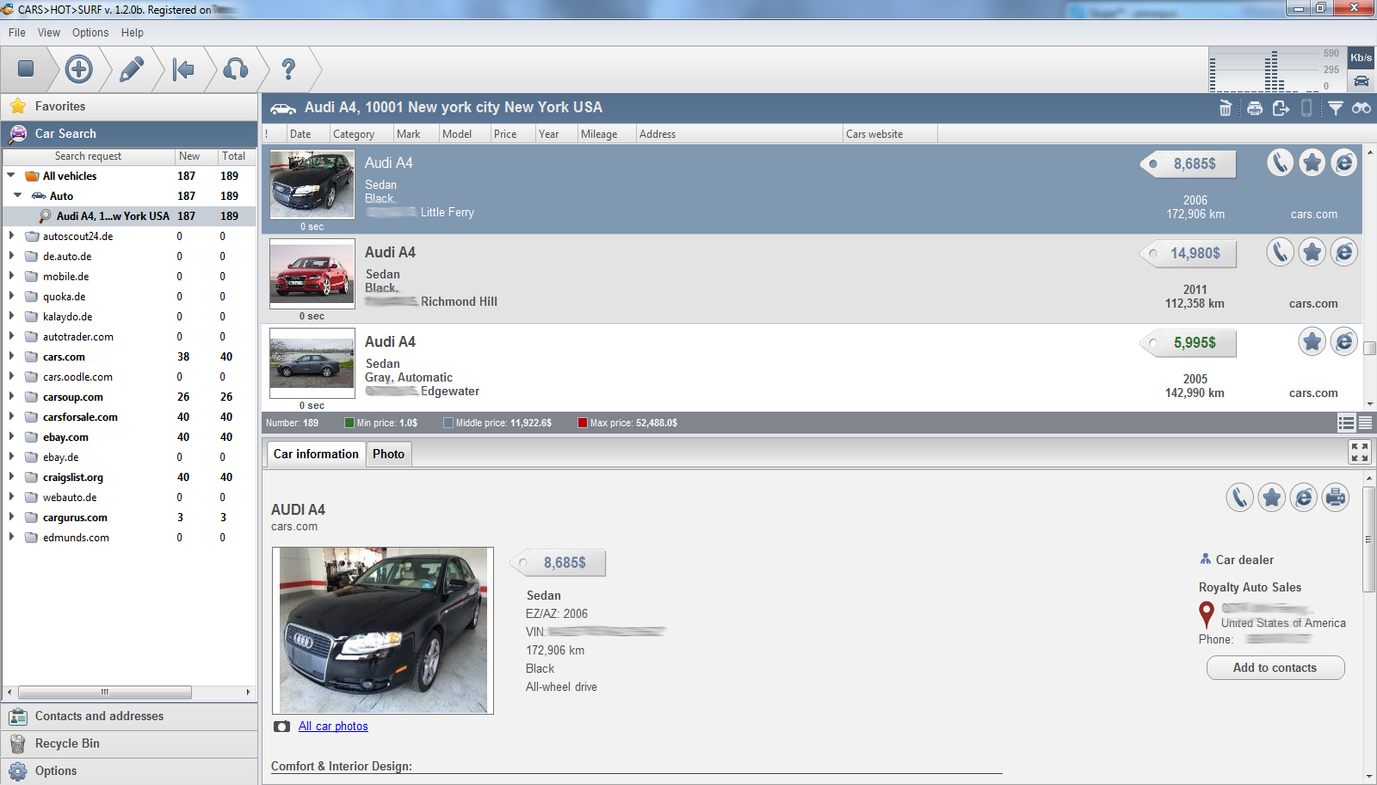Open Contacts and addresses section

point(129,716)
